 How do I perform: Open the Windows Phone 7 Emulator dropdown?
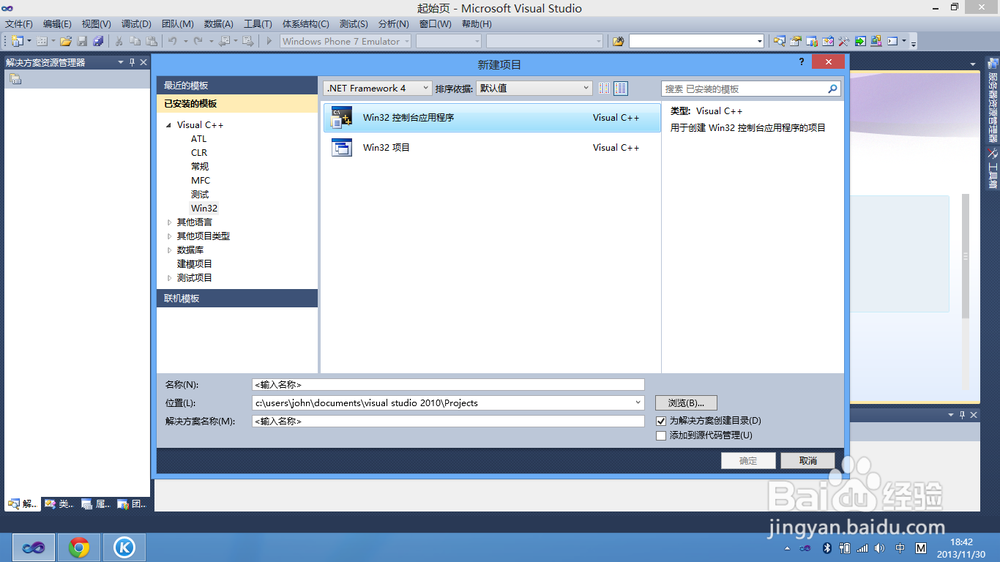tap(345, 41)
